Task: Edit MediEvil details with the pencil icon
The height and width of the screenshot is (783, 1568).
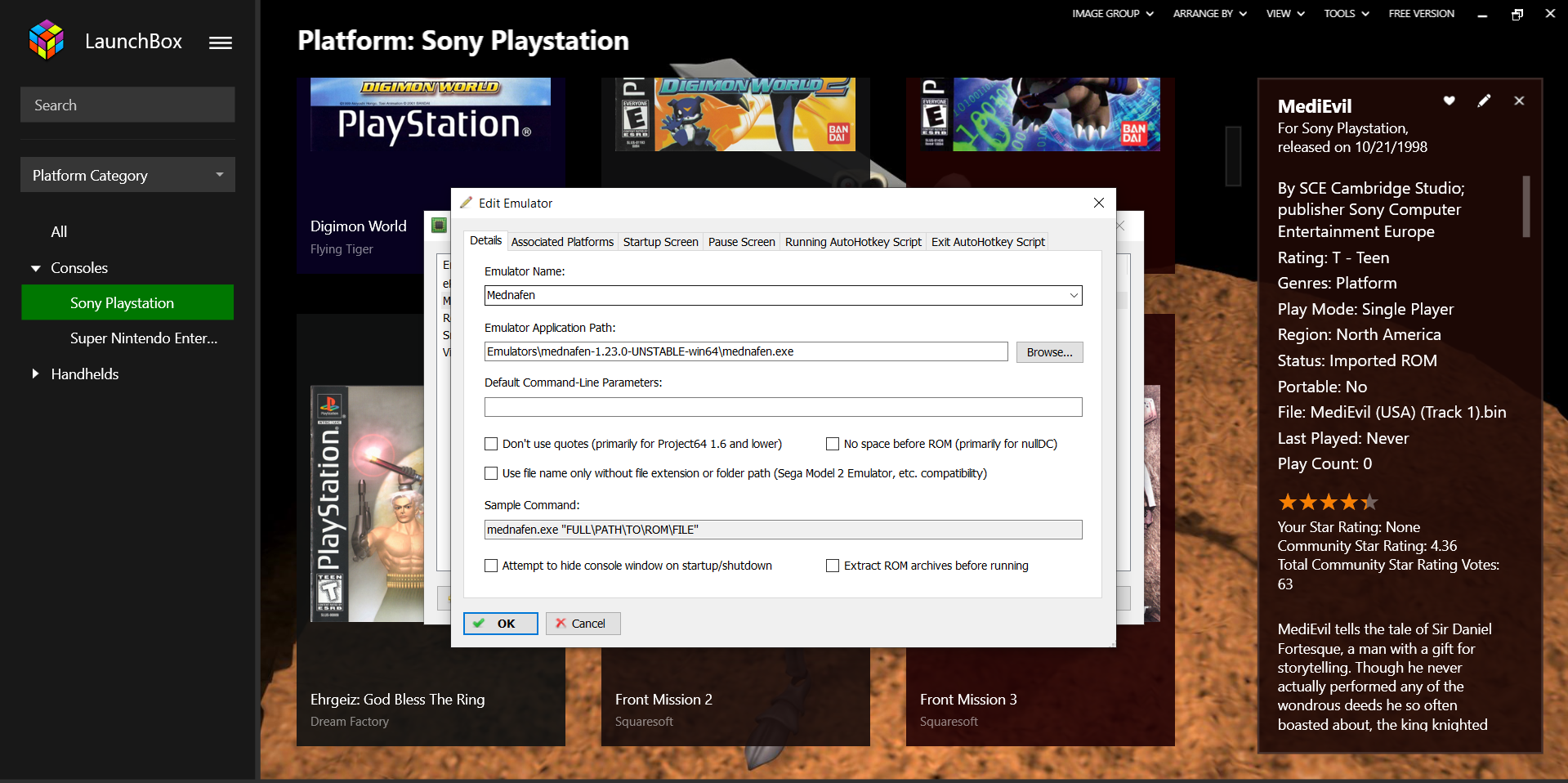Action: point(1484,101)
